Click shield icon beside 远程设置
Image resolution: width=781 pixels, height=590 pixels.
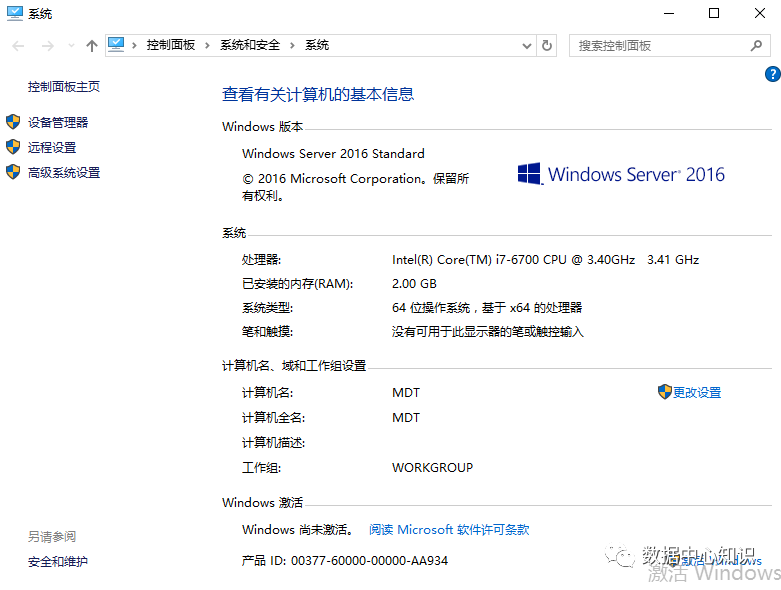point(13,146)
